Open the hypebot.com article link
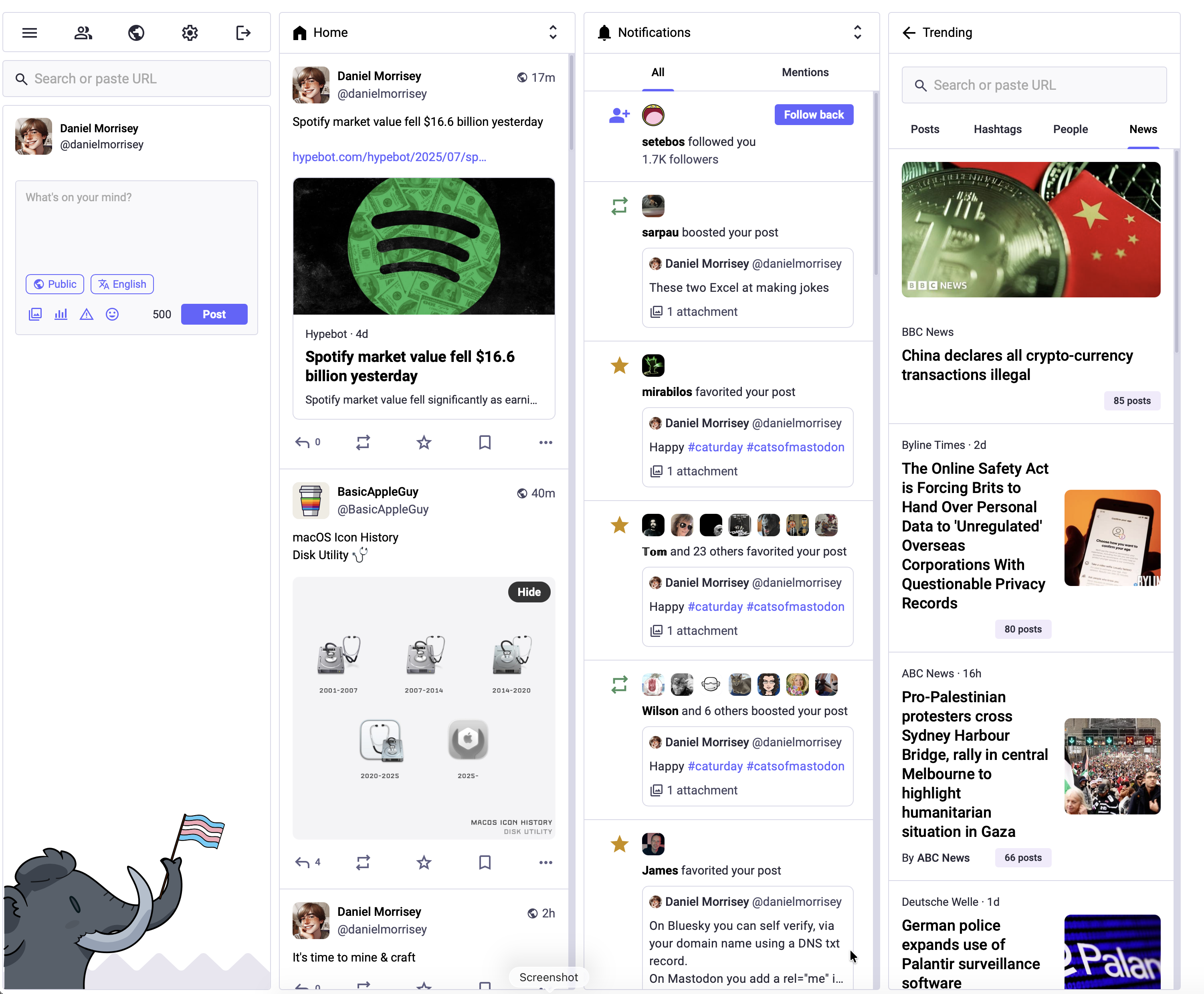Viewport: 1204px width, 994px height. 389,157
